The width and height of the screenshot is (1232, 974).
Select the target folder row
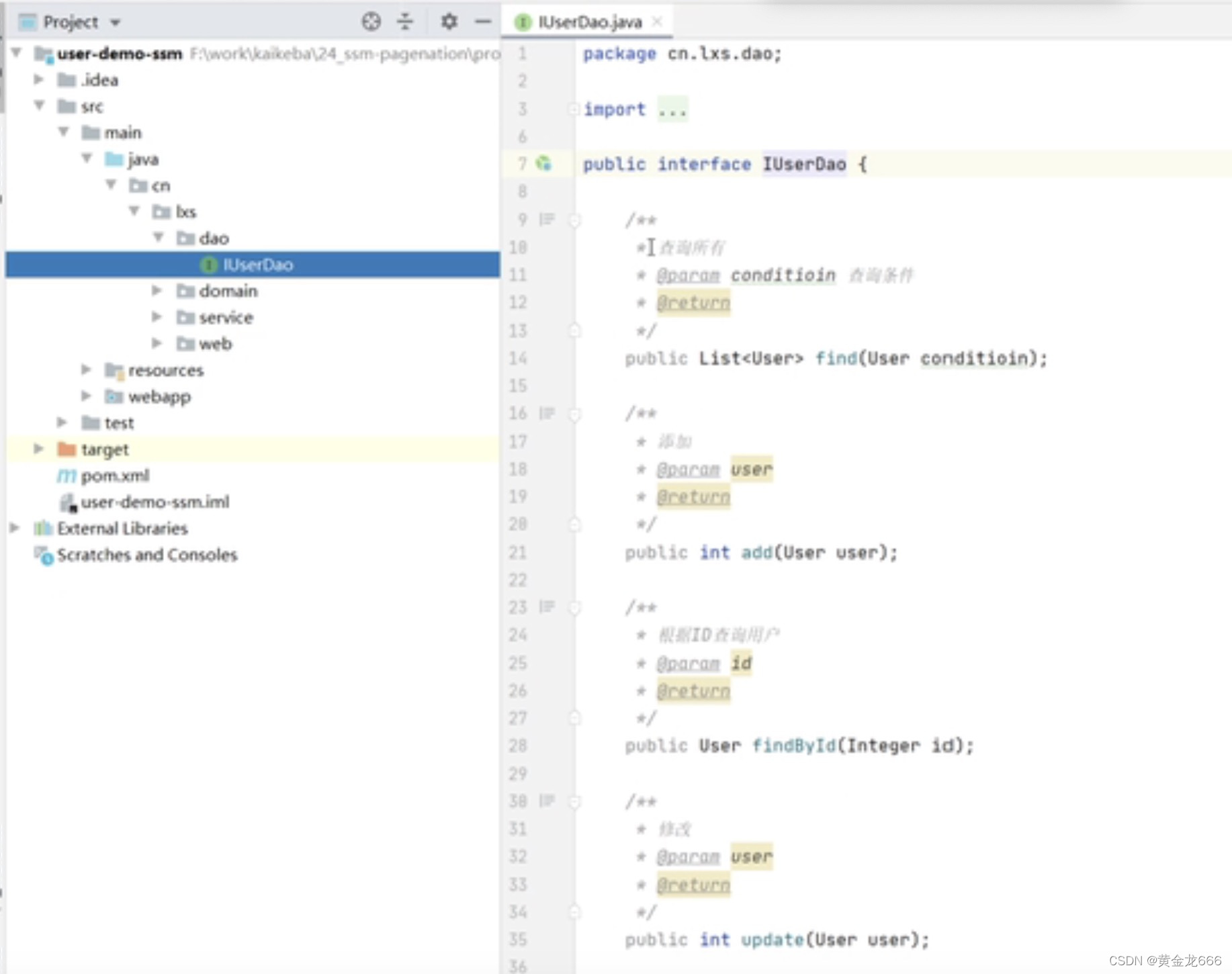[253, 449]
